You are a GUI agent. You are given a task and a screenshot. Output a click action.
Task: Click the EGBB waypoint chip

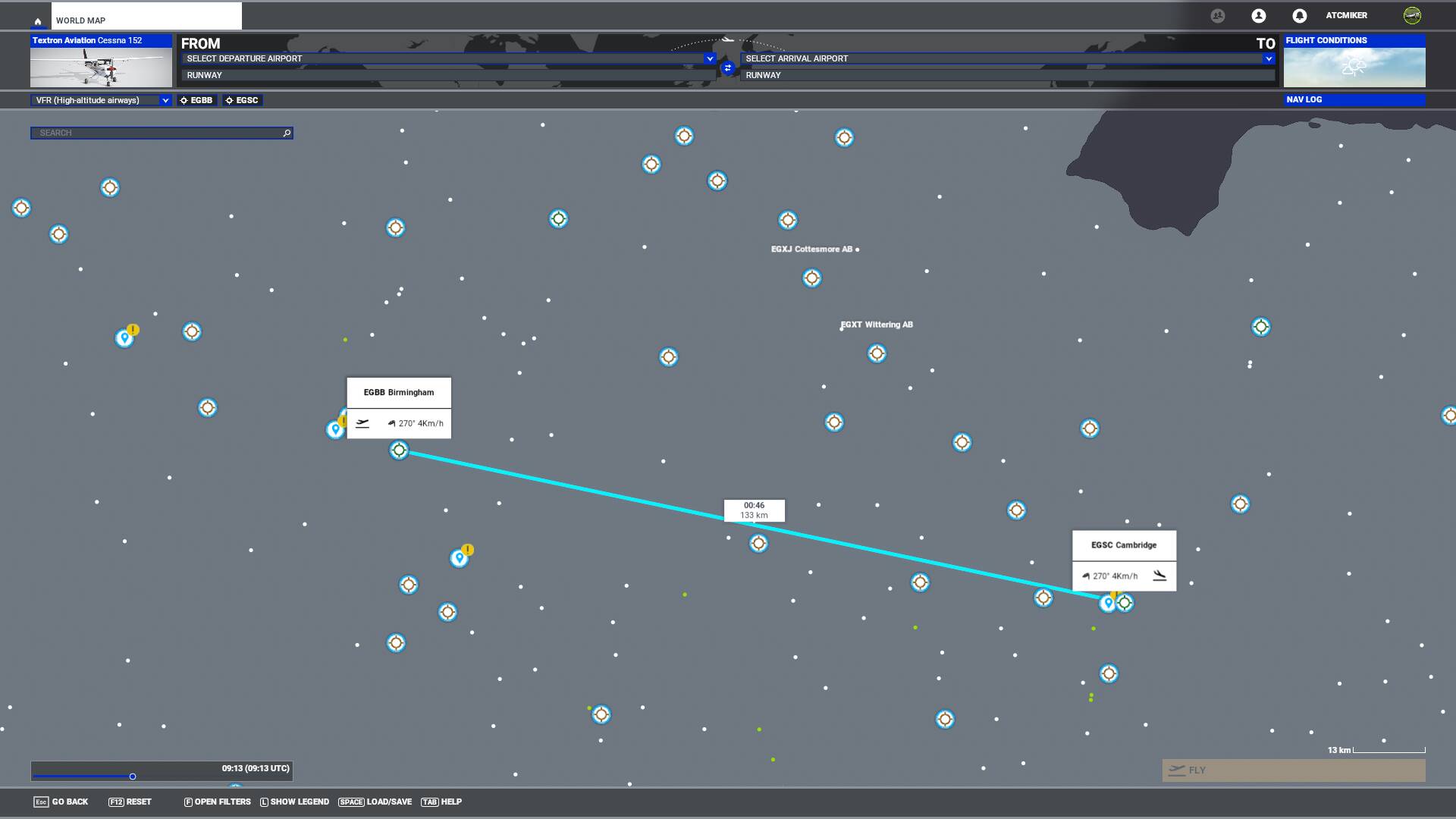[196, 100]
